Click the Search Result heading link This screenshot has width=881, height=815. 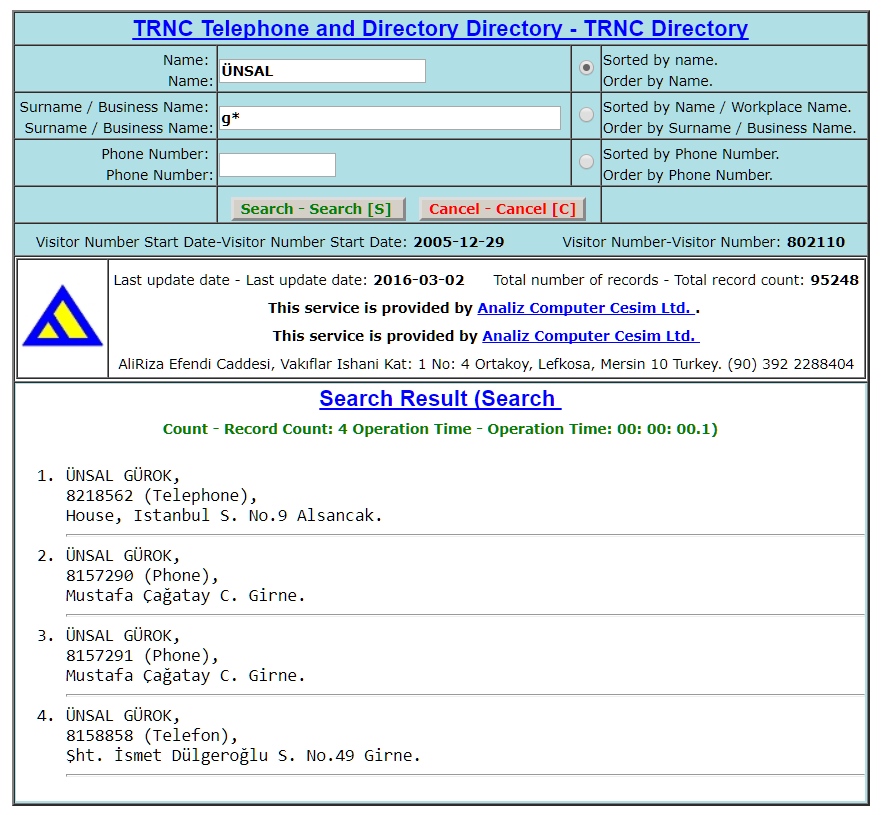[x=440, y=398]
